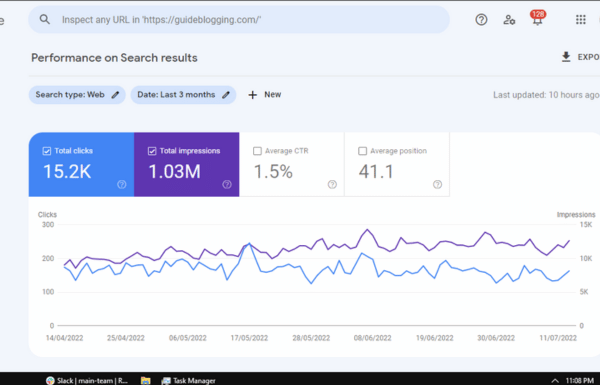Add a New filter
The height and width of the screenshot is (385, 600).
[x=264, y=95]
